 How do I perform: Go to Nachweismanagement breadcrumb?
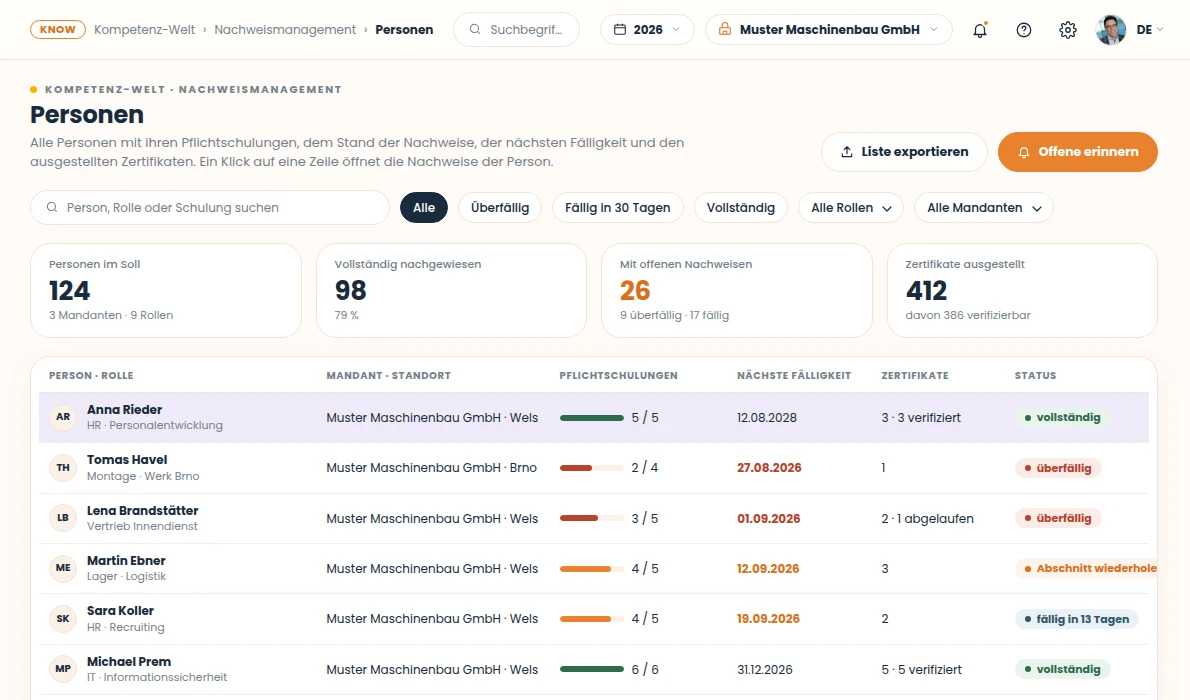[285, 30]
